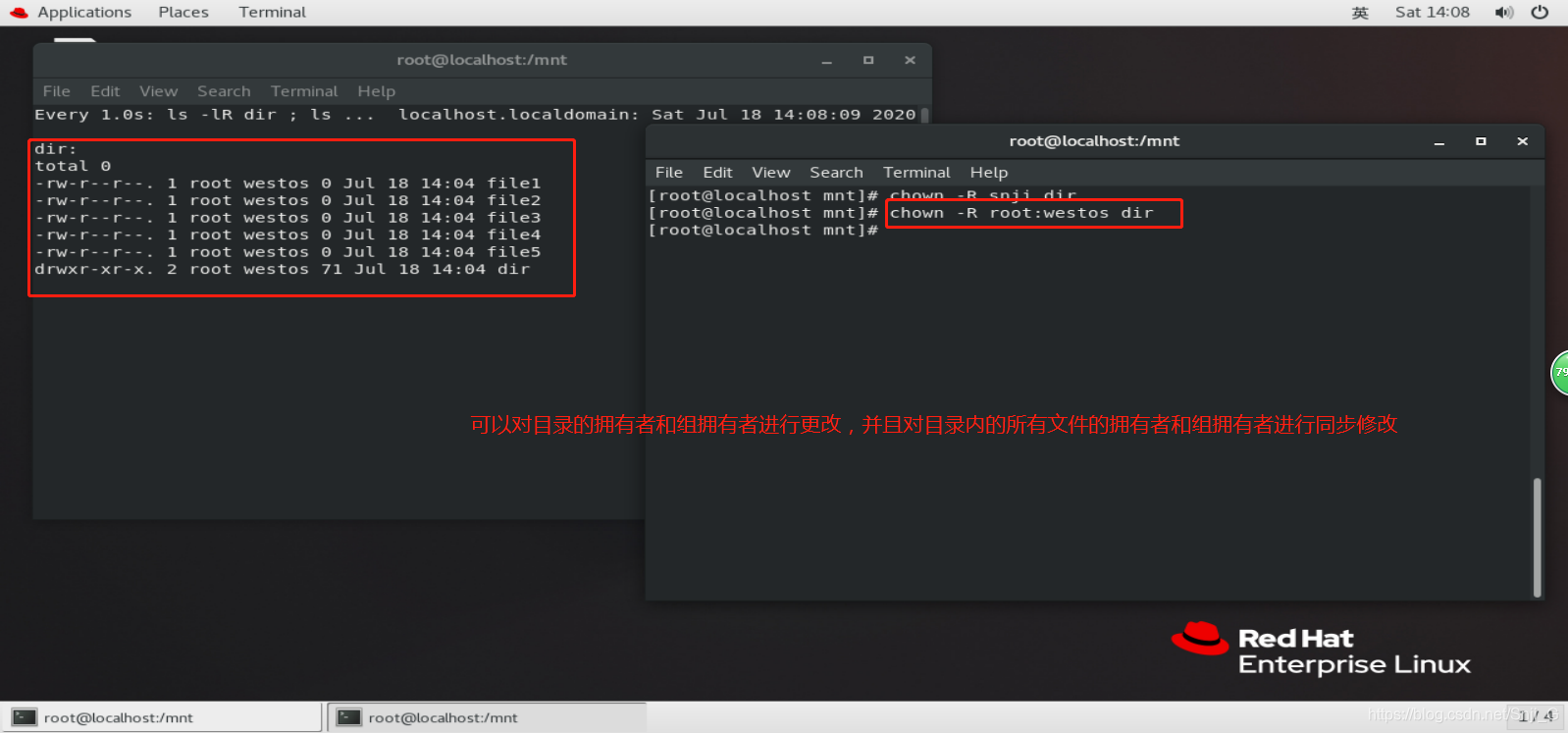Click the 'dir:' heading line
This screenshot has width=1568, height=733.
pos(56,149)
